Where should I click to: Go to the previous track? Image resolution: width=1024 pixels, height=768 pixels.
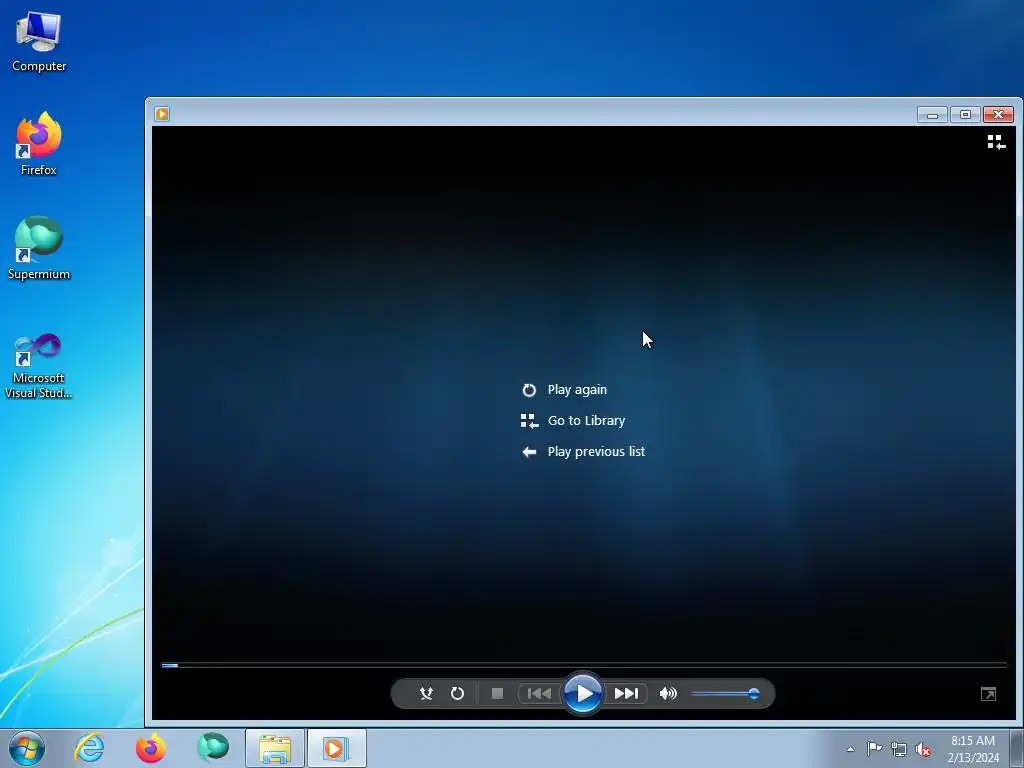(x=539, y=694)
